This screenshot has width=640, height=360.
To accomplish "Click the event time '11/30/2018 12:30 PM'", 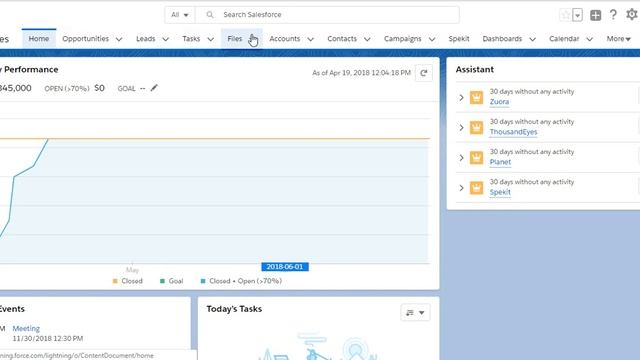I will pyautogui.click(x=48, y=339).
